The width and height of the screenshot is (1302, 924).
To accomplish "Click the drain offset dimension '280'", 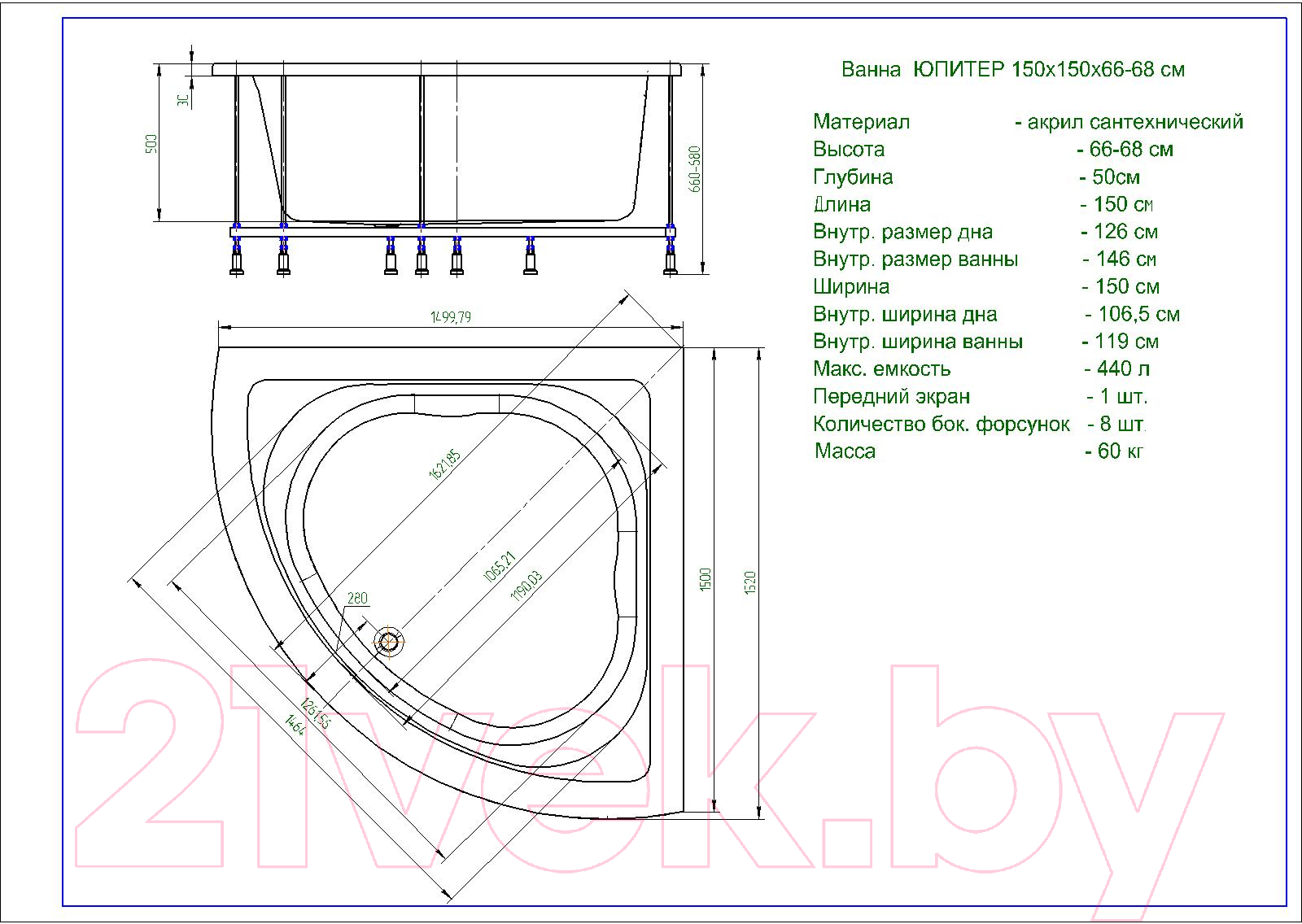I will click(358, 599).
